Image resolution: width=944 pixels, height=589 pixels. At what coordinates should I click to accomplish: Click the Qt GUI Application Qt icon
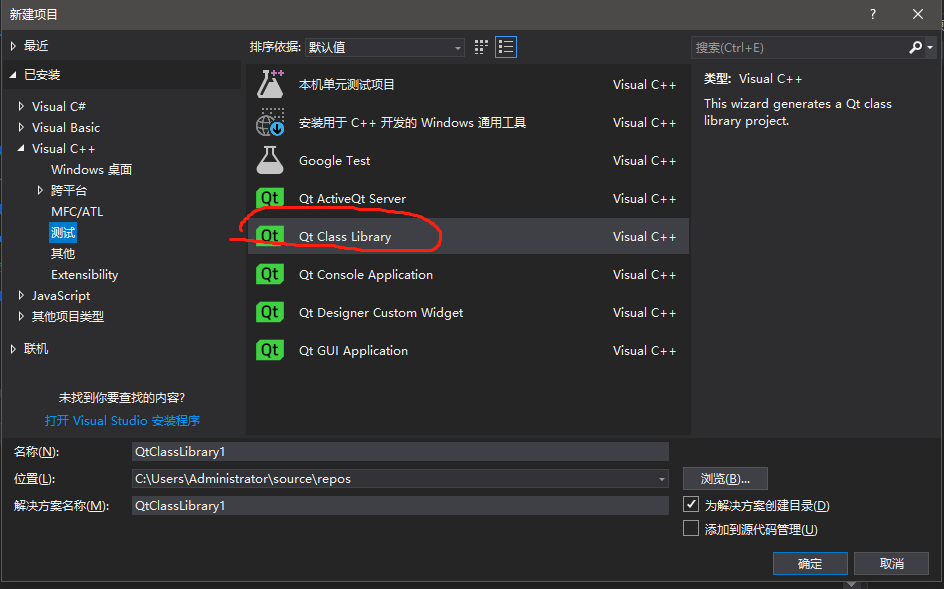(x=270, y=350)
